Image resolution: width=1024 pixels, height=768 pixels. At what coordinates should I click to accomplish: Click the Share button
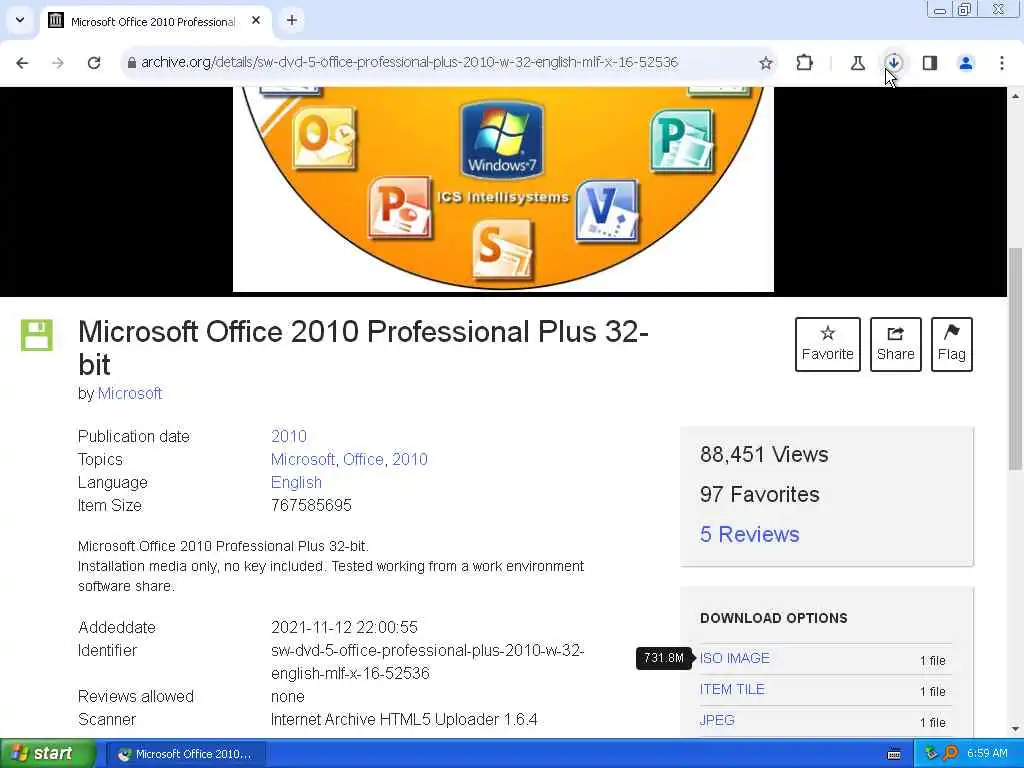click(895, 344)
